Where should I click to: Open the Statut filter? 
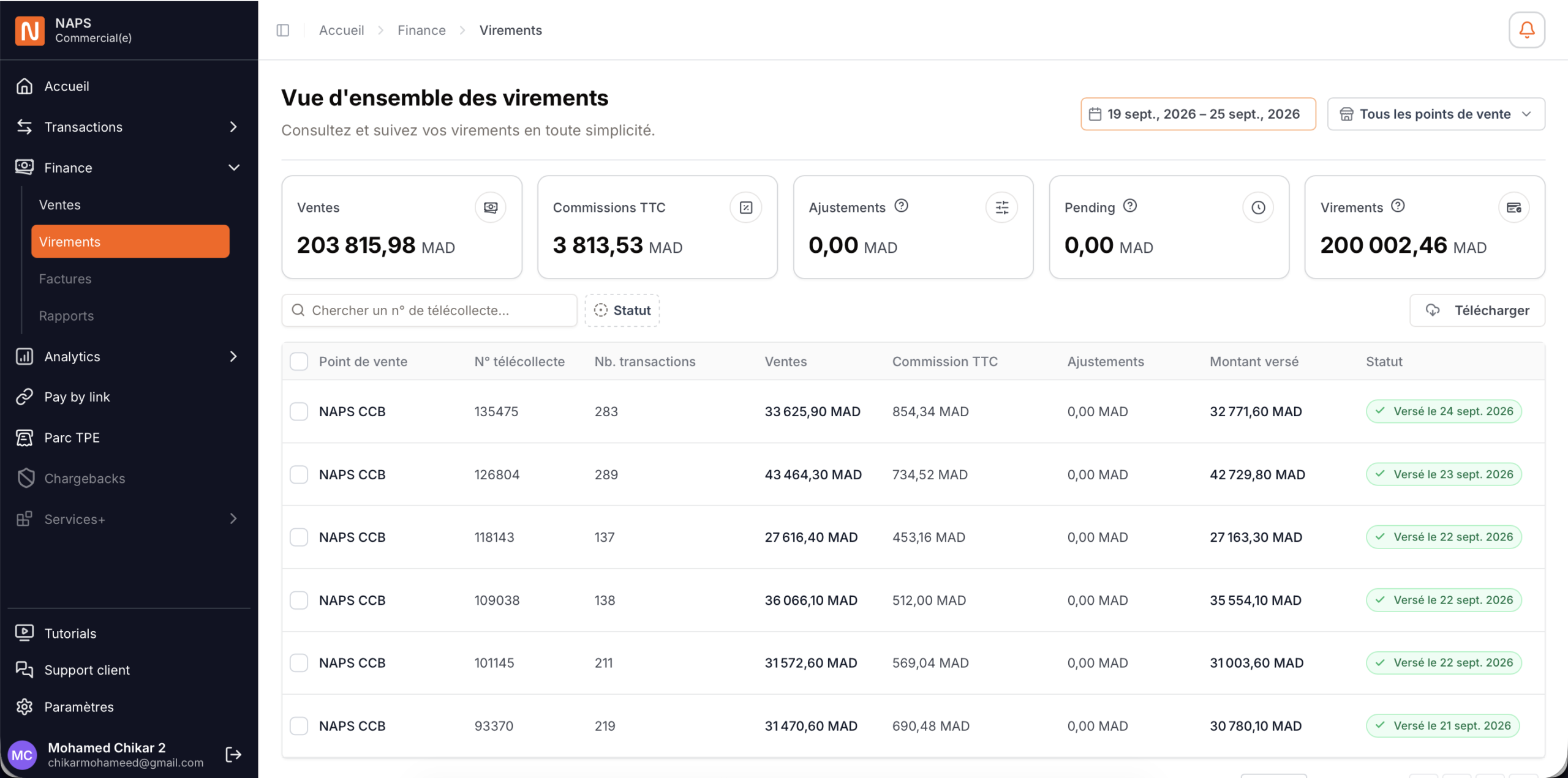point(622,310)
